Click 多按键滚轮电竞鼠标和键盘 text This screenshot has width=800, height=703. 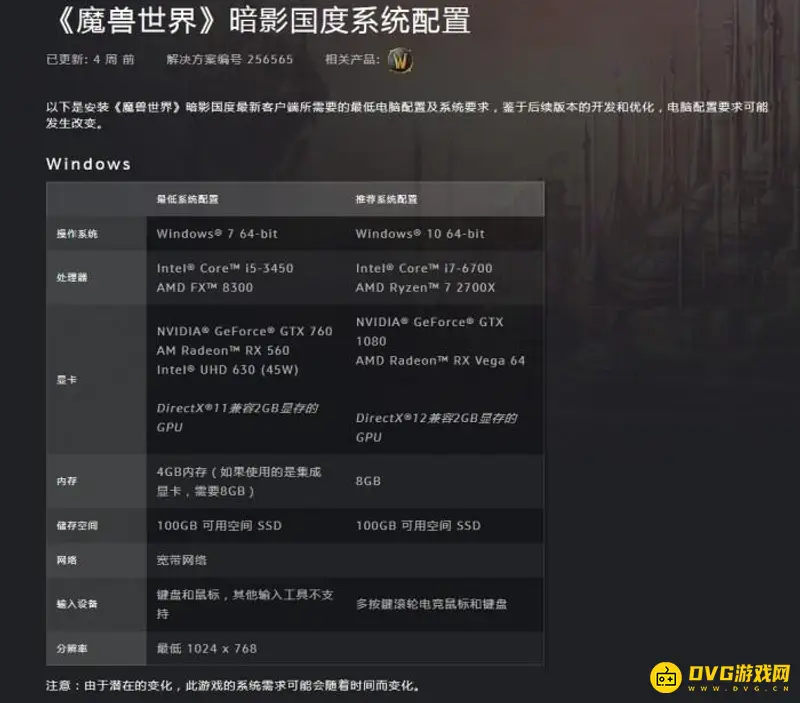point(431,605)
